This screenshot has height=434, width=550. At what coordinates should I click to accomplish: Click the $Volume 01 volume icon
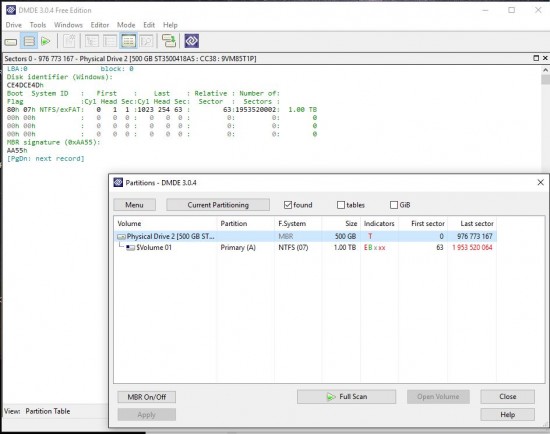pyautogui.click(x=130, y=248)
